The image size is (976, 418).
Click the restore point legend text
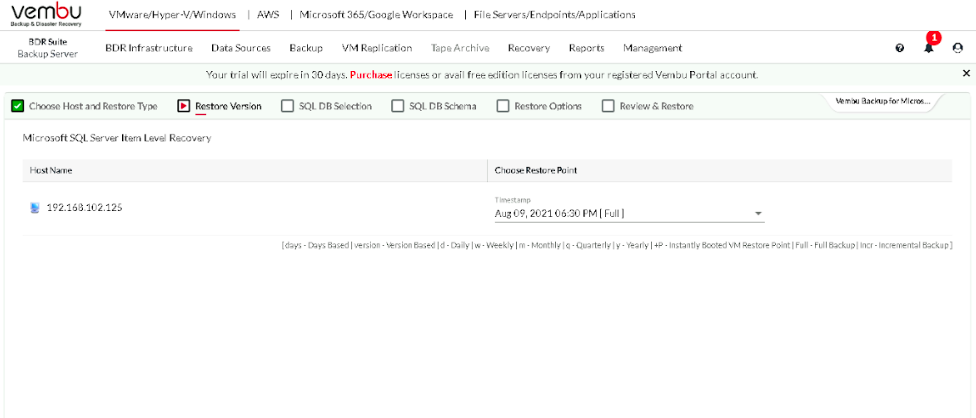[617, 246]
